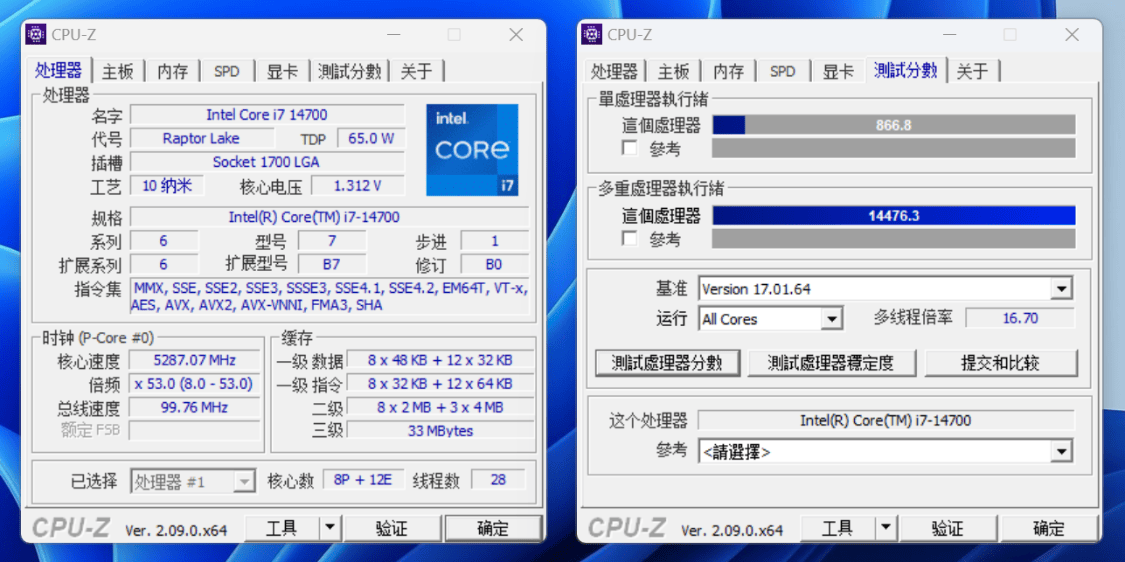The image size is (1125, 562).
Task: Expand 工具 arrow menu in the left window
Action: (x=329, y=529)
